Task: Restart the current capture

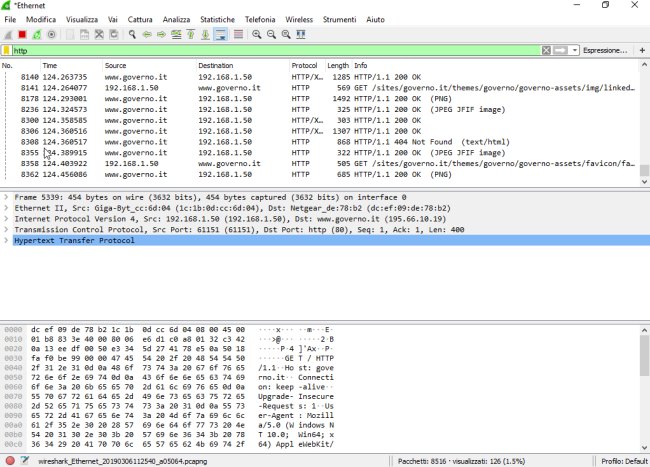Action: pyautogui.click(x=37, y=34)
